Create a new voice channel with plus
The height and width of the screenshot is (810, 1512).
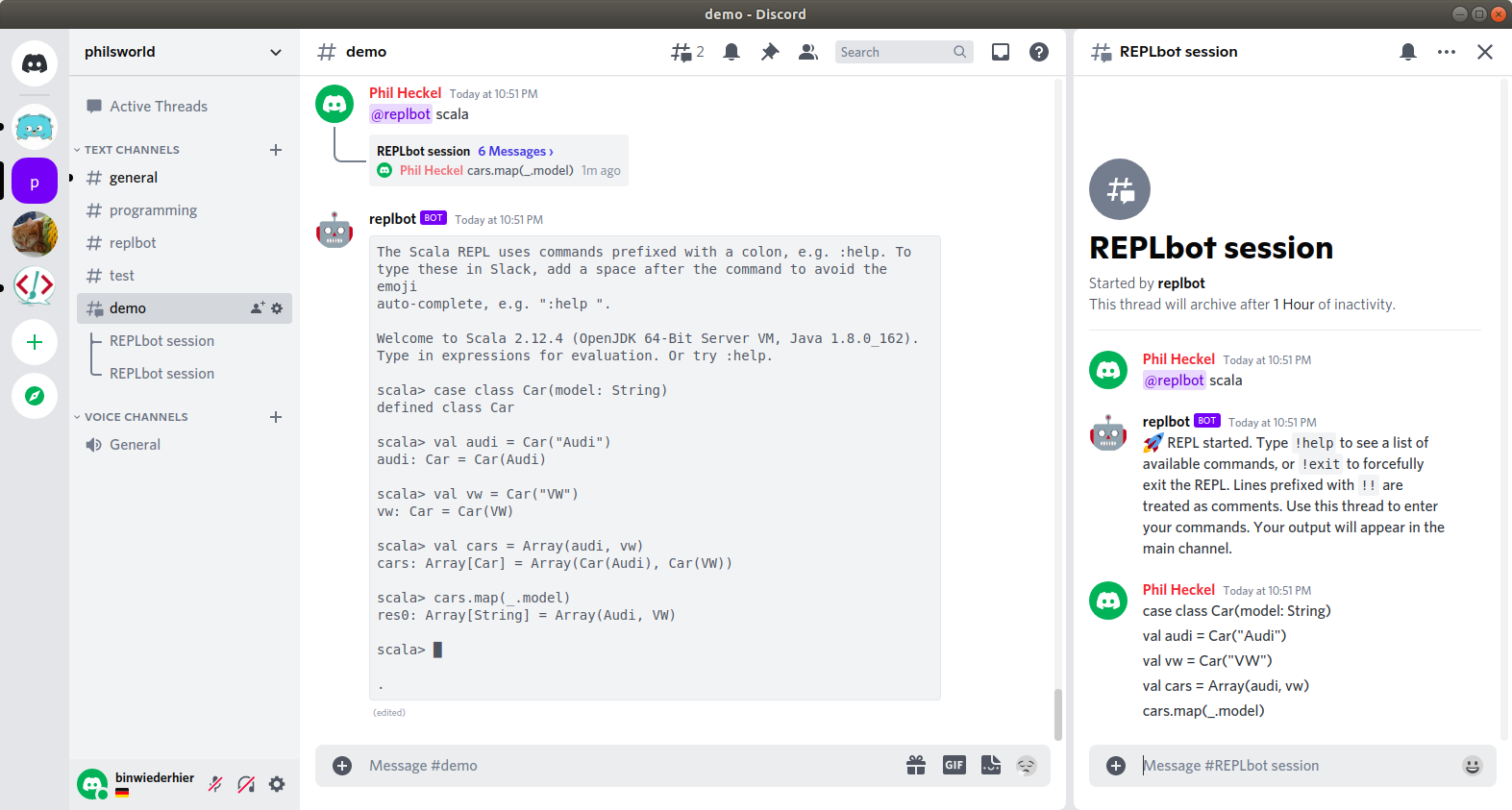(276, 417)
